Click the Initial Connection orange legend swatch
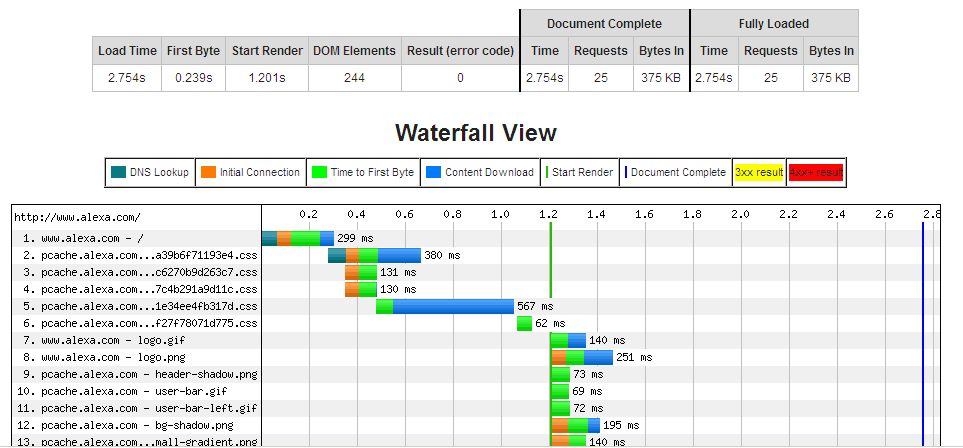This screenshot has height=448, width=963. (x=208, y=173)
